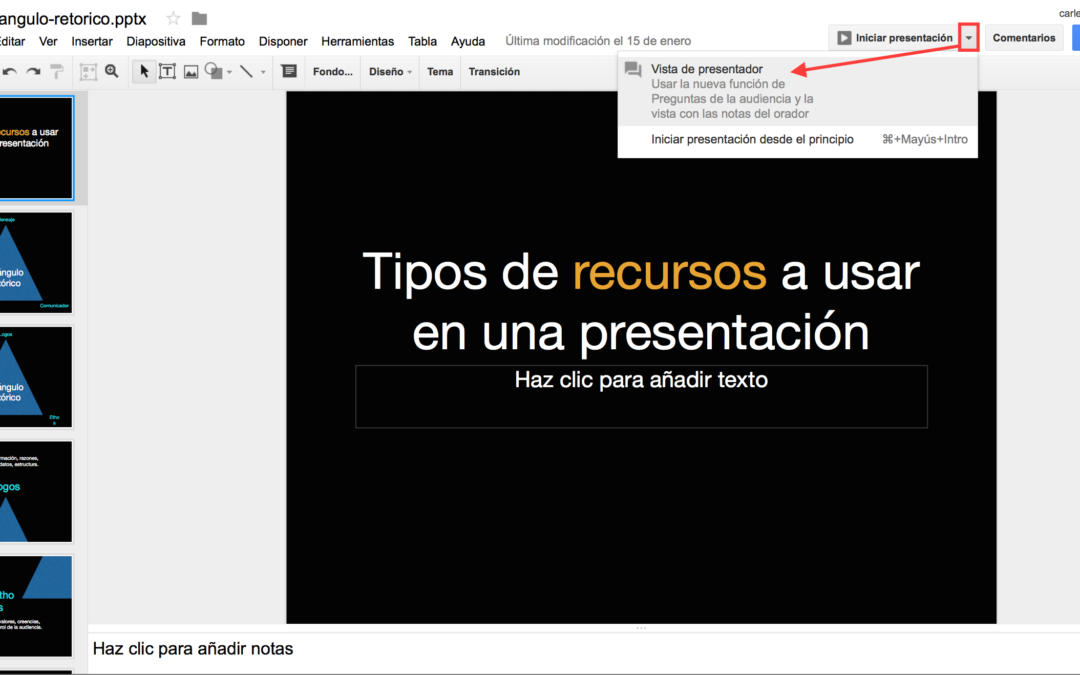Viewport: 1080px width, 675px height.
Task: Click the Fondo... button
Action: (333, 72)
